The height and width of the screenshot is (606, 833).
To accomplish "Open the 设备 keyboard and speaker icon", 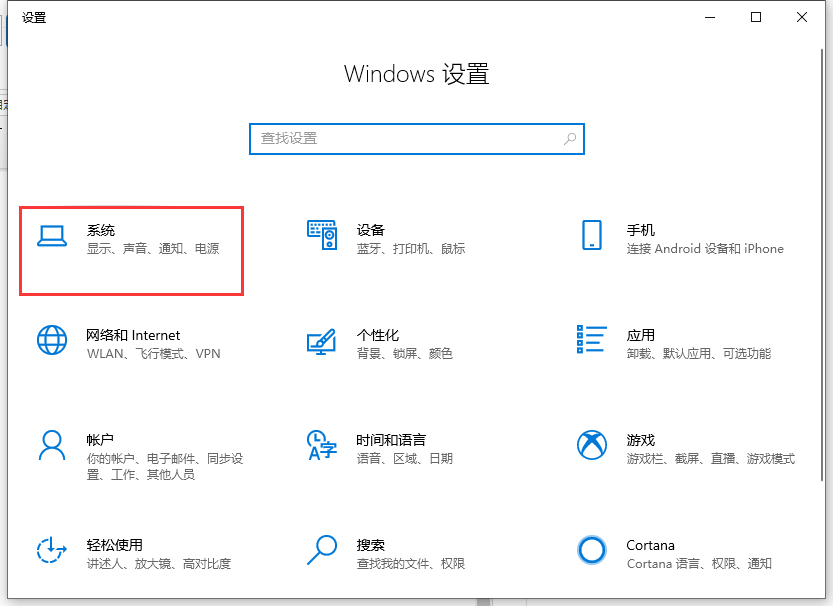I will 322,235.
